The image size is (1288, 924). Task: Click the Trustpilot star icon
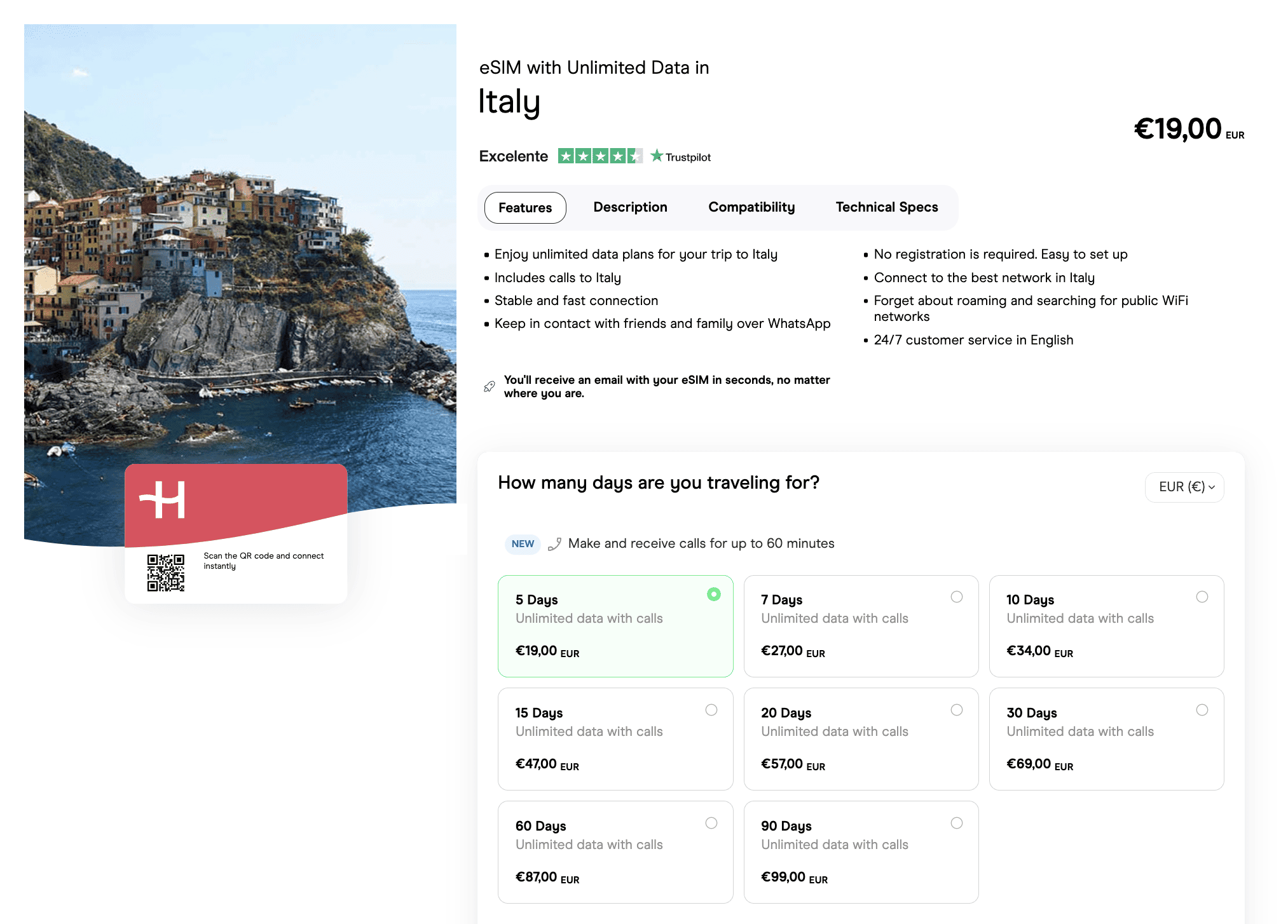tap(658, 156)
